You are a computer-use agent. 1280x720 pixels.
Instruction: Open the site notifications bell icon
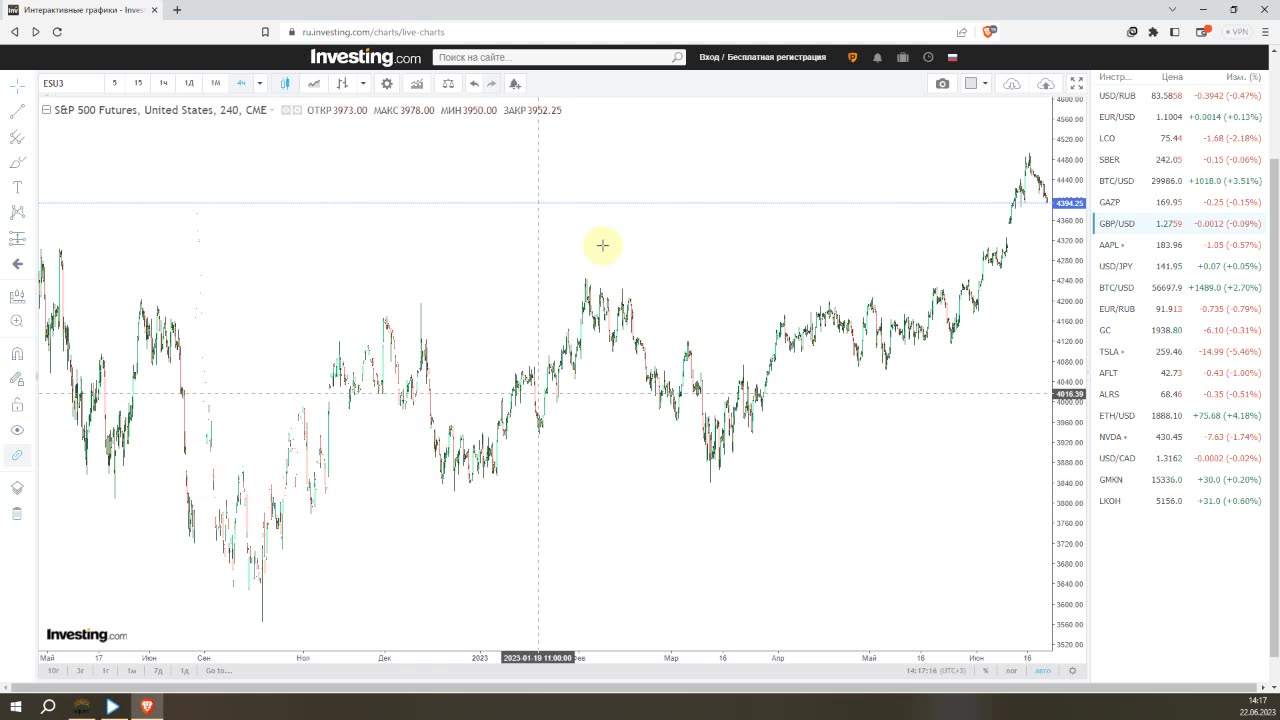[x=878, y=57]
